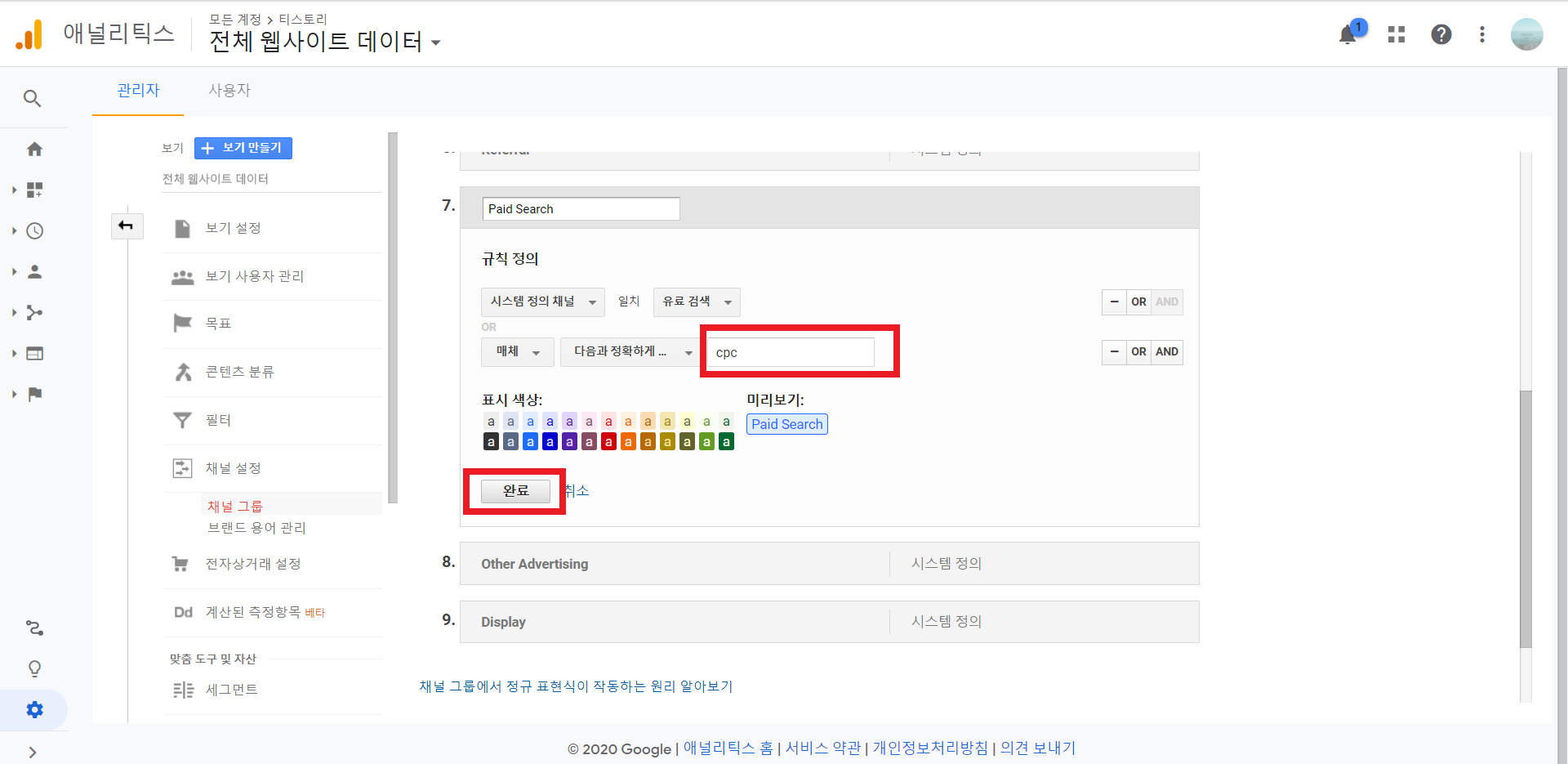Screen dimensions: 1568x764
Task: Remove the cpc rule with minus button
Action: (x=1114, y=351)
